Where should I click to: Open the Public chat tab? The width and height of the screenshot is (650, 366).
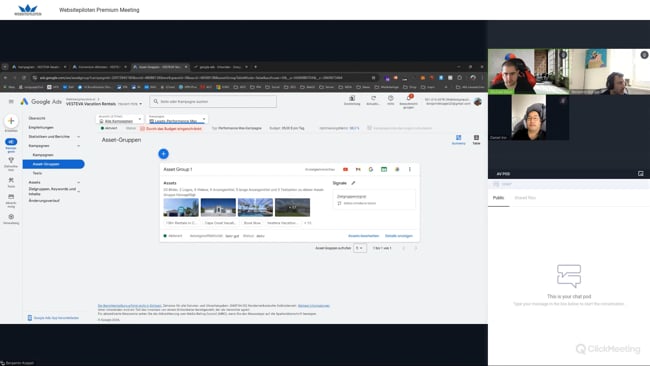point(498,198)
